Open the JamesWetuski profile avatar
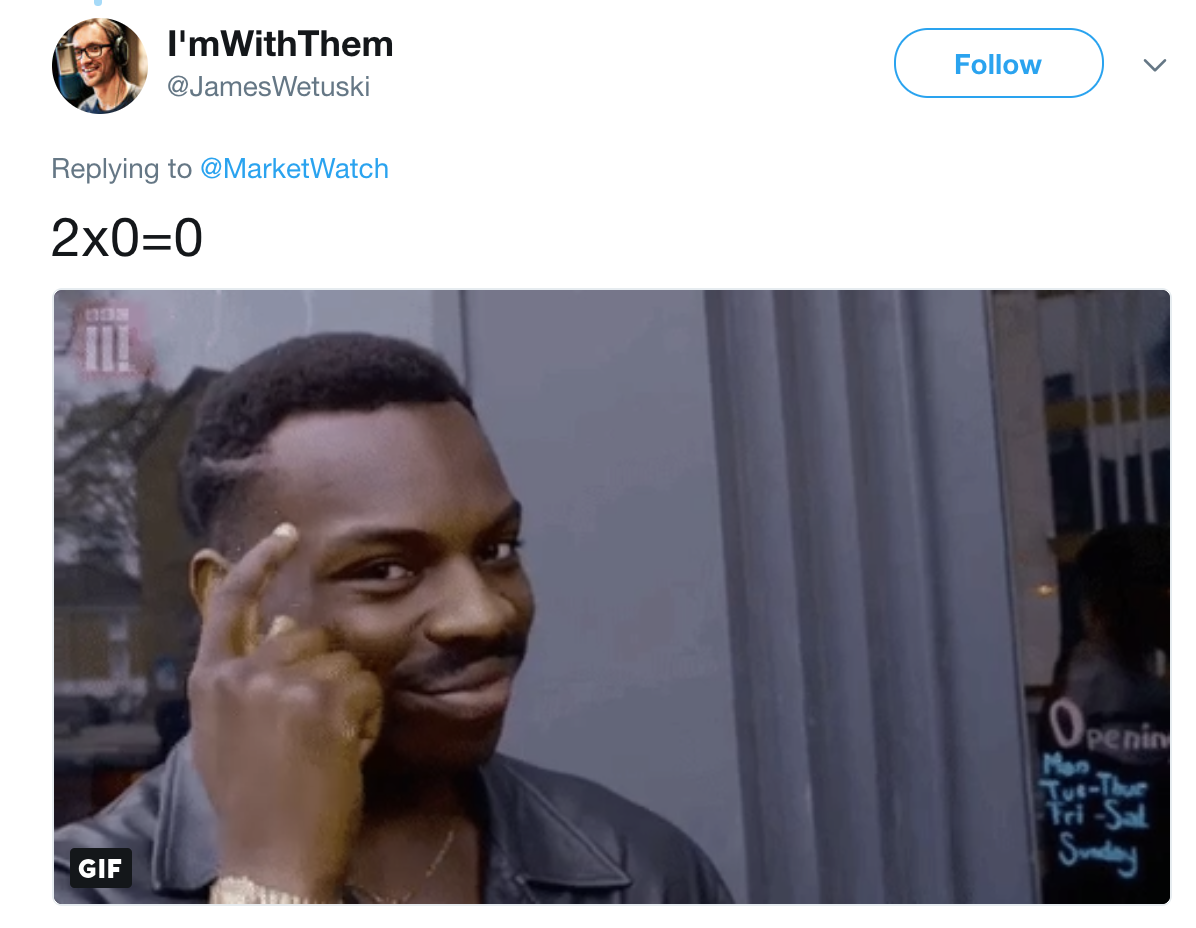This screenshot has height=928, width=1196. click(100, 66)
